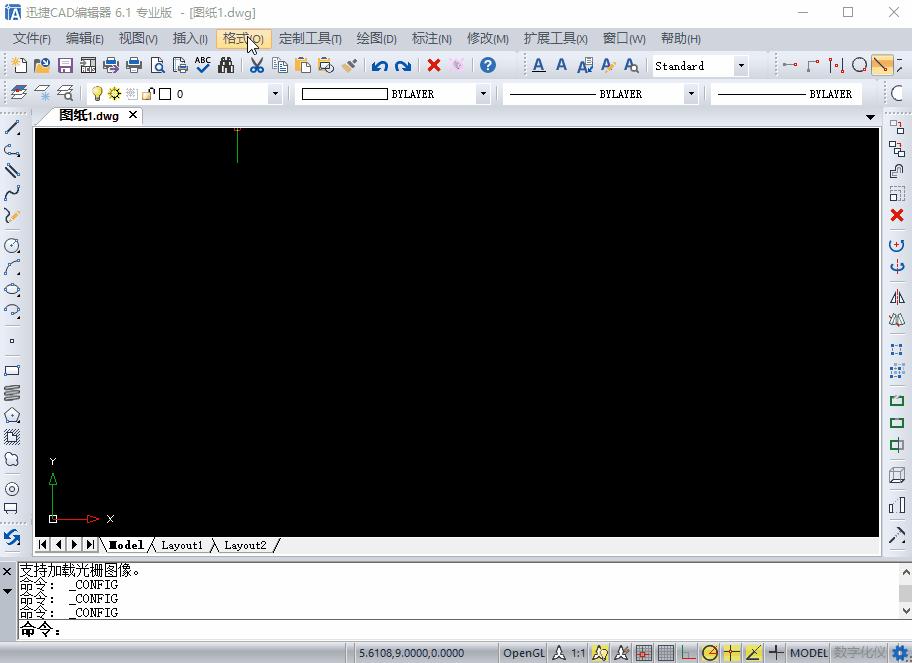Switch to the Layout1 tab

[x=182, y=545]
